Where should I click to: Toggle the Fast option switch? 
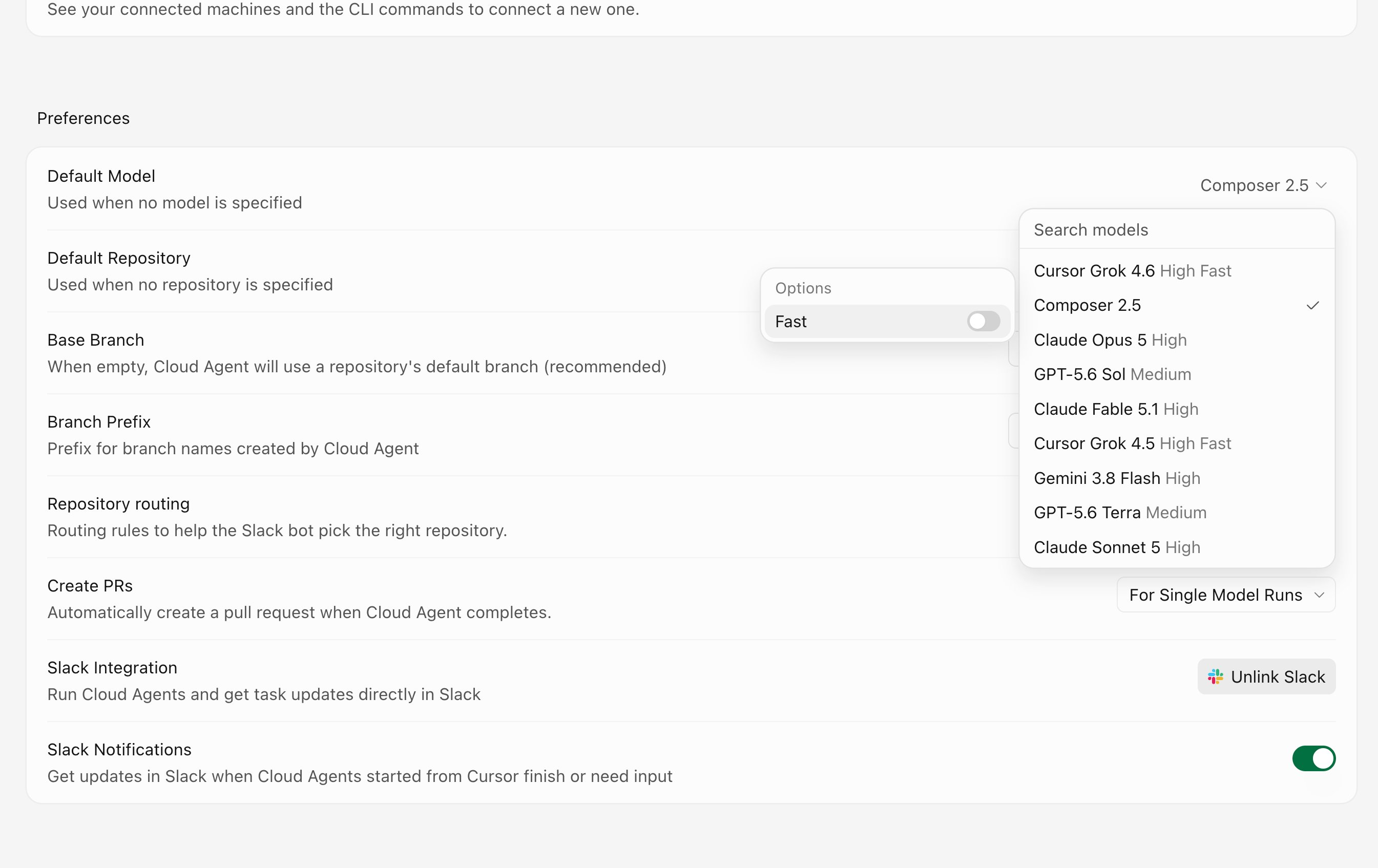tap(983, 322)
